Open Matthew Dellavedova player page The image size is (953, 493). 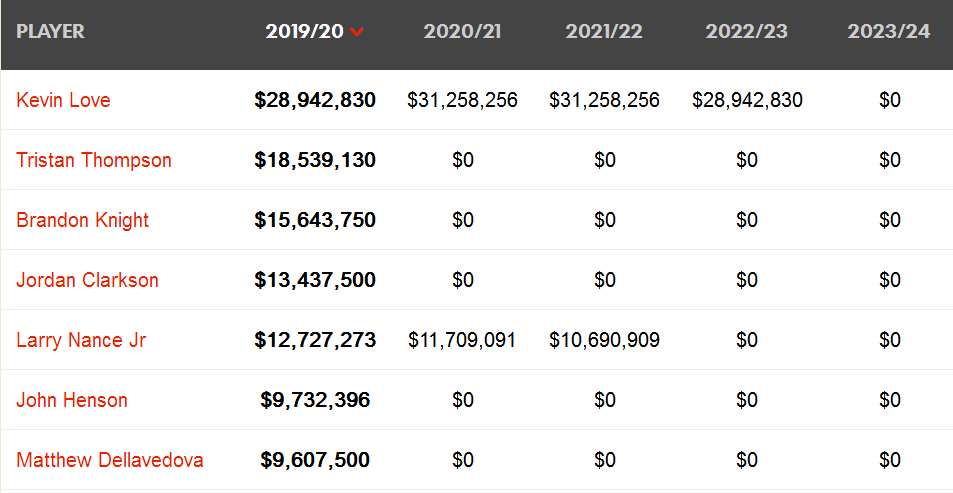(x=110, y=460)
